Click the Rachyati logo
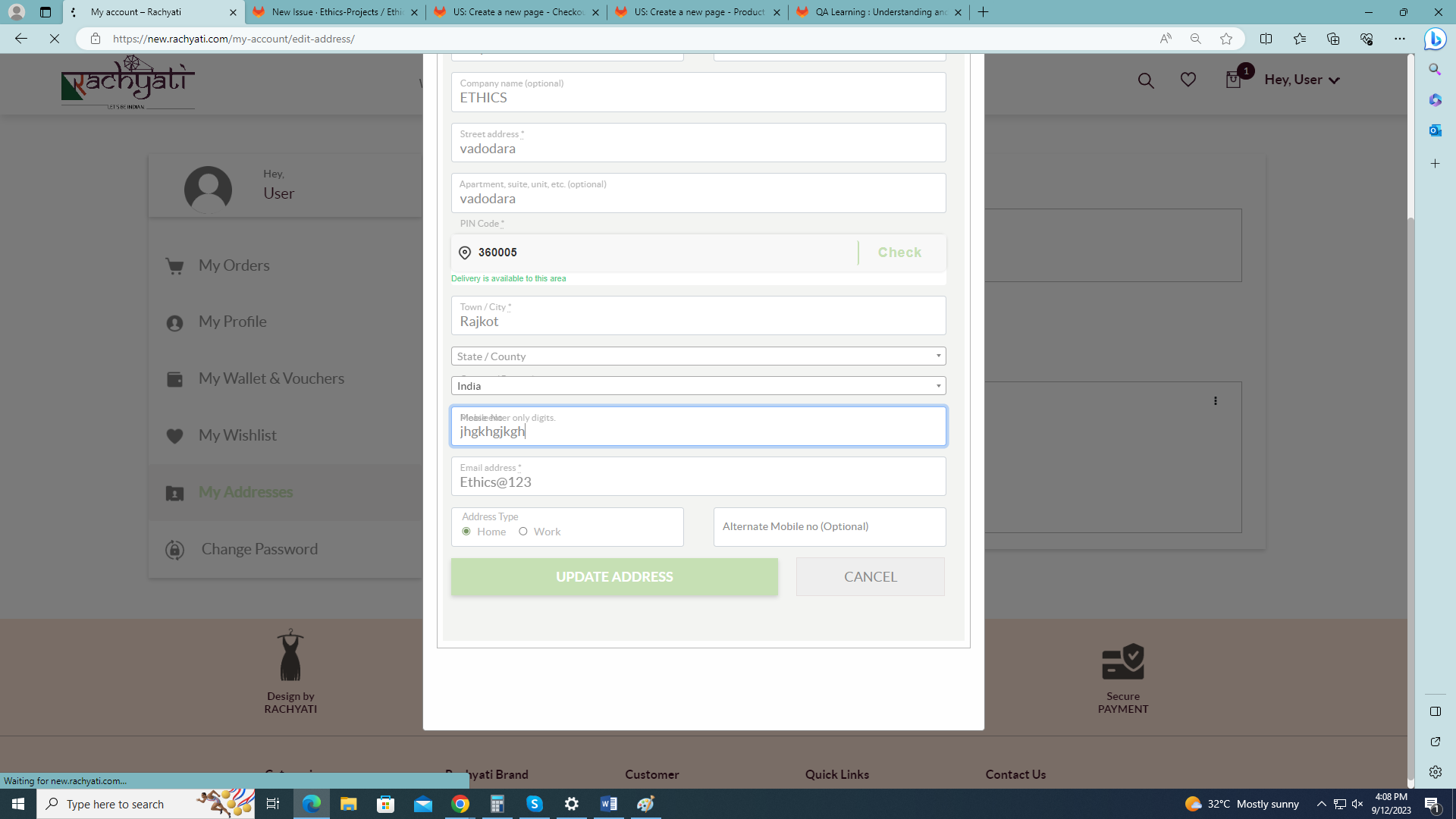The height and width of the screenshot is (819, 1456). click(127, 82)
